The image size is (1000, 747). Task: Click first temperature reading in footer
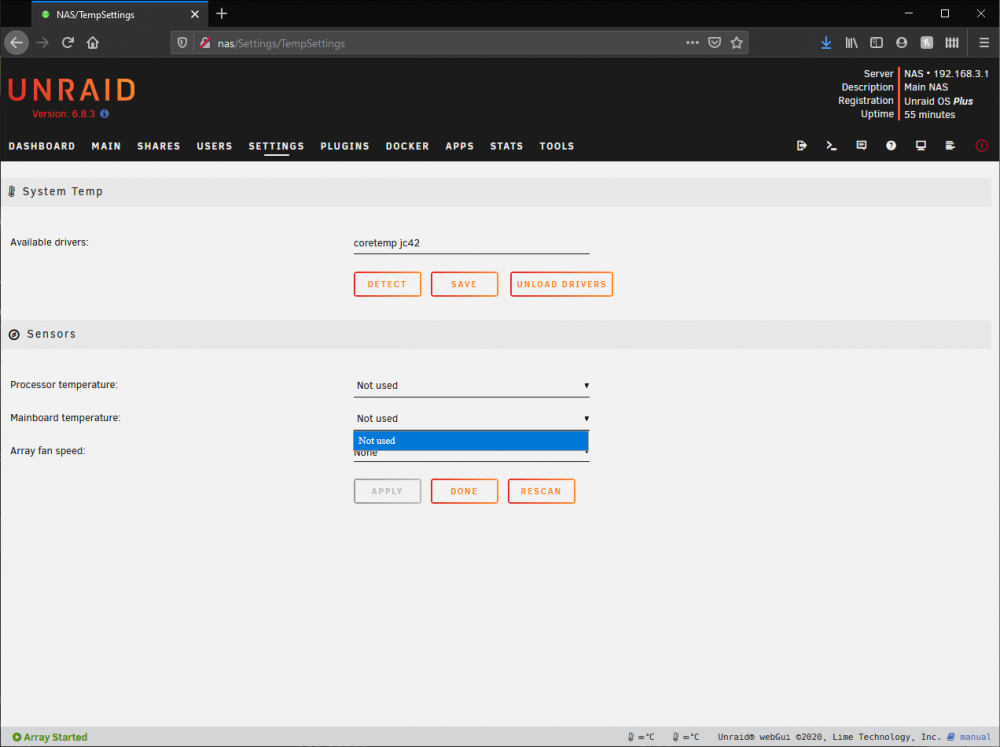click(x=641, y=737)
